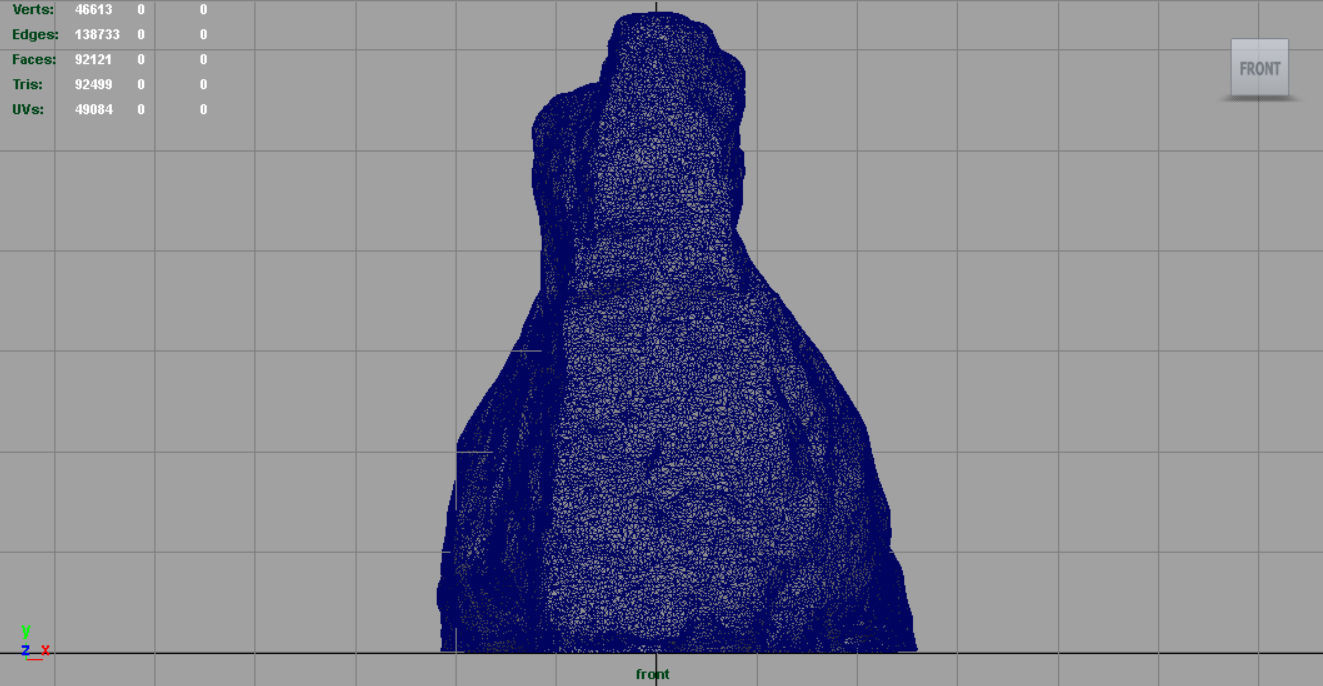
Task: Click the UVs count 49084
Action: (x=94, y=109)
